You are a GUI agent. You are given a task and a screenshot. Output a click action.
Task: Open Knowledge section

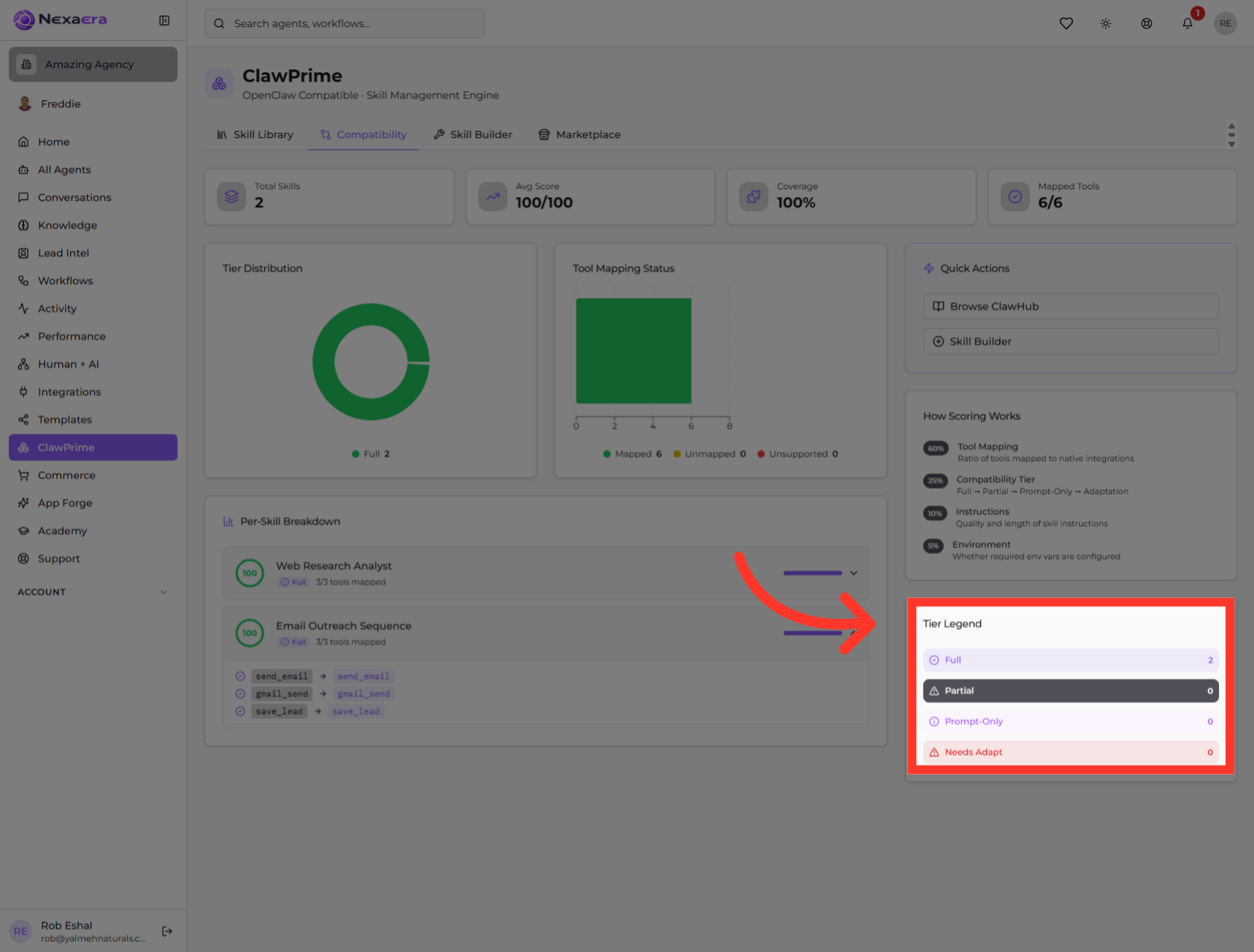[x=93, y=225]
